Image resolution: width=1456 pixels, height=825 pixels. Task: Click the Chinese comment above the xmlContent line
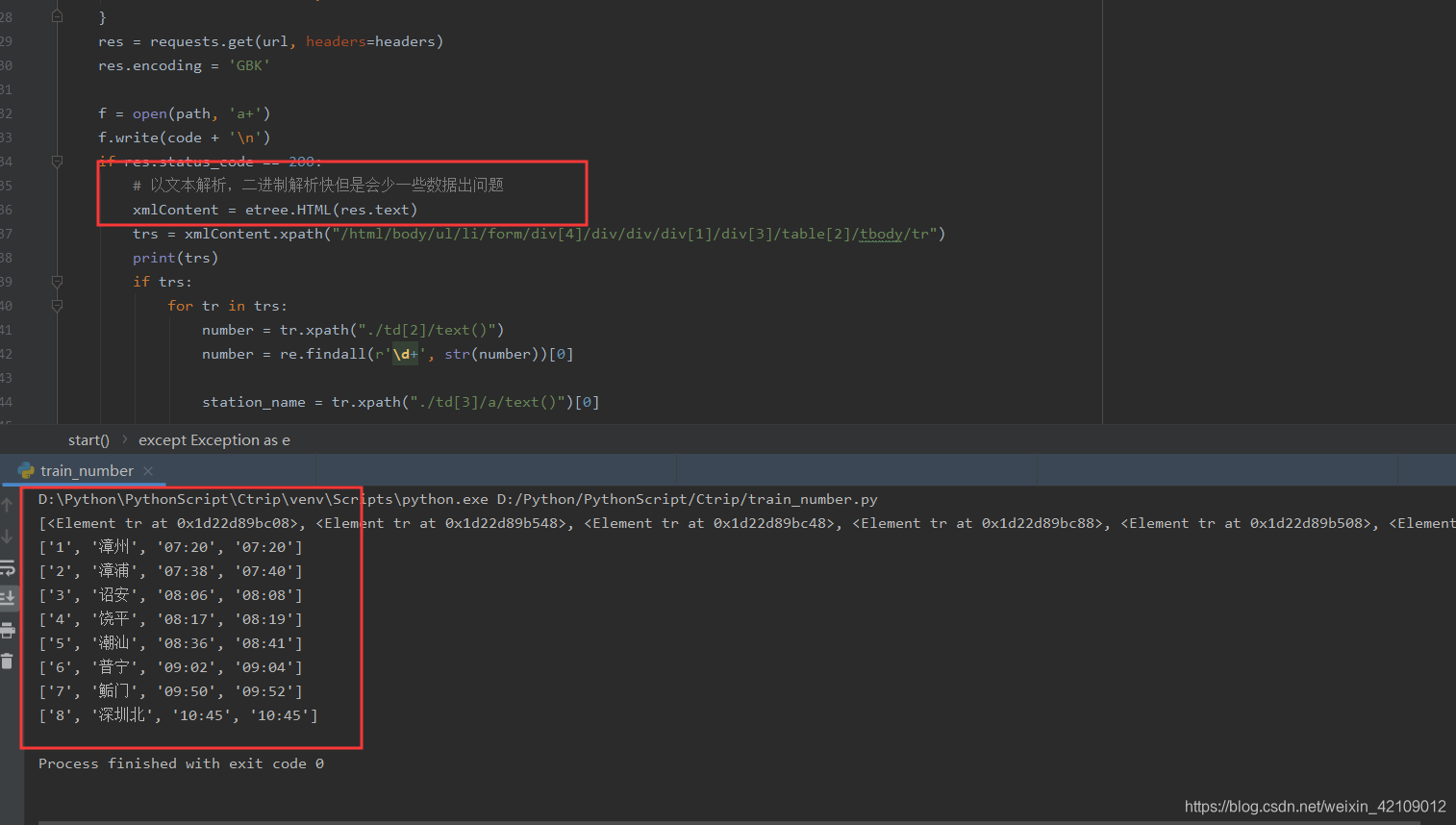318,185
